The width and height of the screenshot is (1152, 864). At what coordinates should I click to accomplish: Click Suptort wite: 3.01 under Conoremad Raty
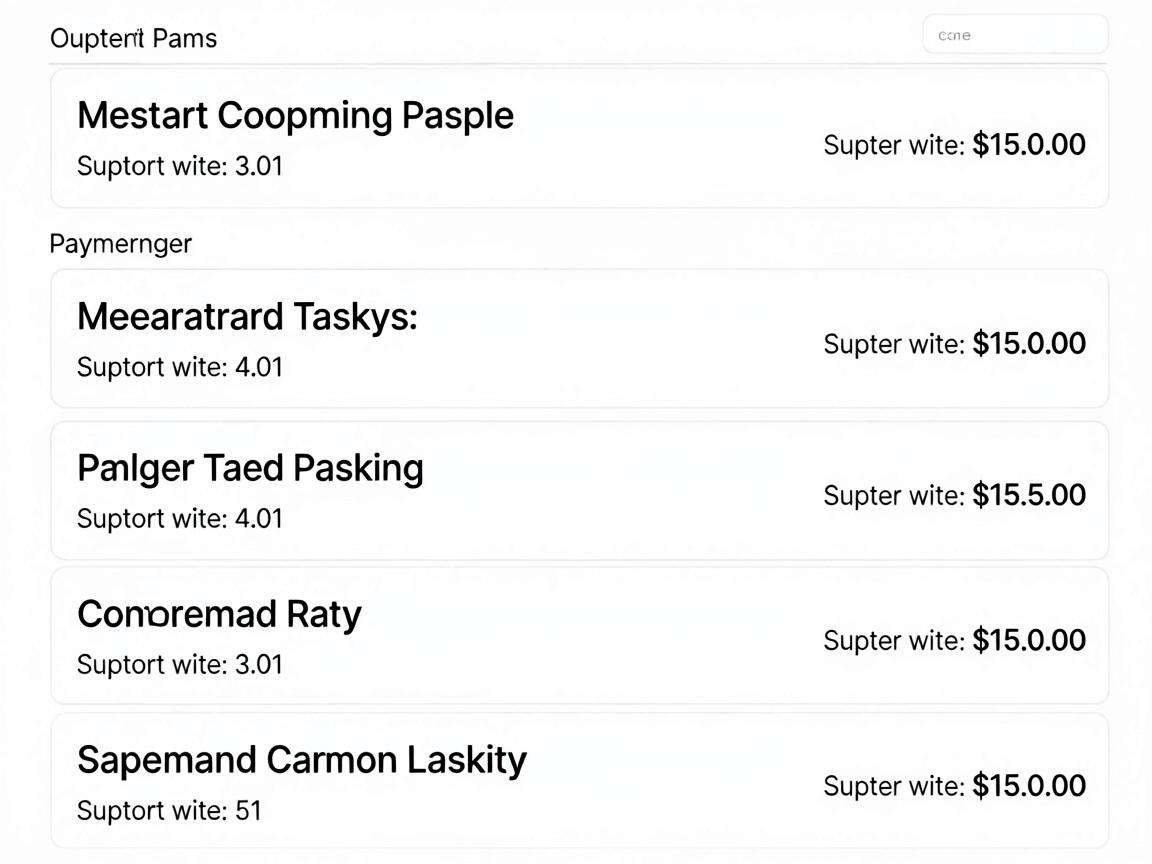(180, 664)
